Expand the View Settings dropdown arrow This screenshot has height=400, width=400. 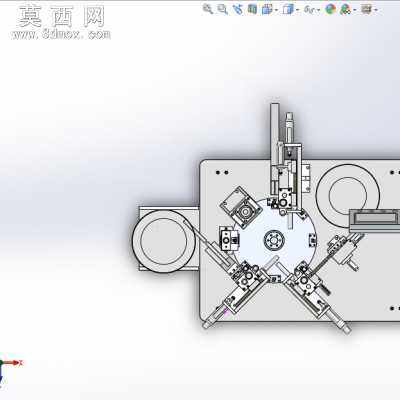376,10
